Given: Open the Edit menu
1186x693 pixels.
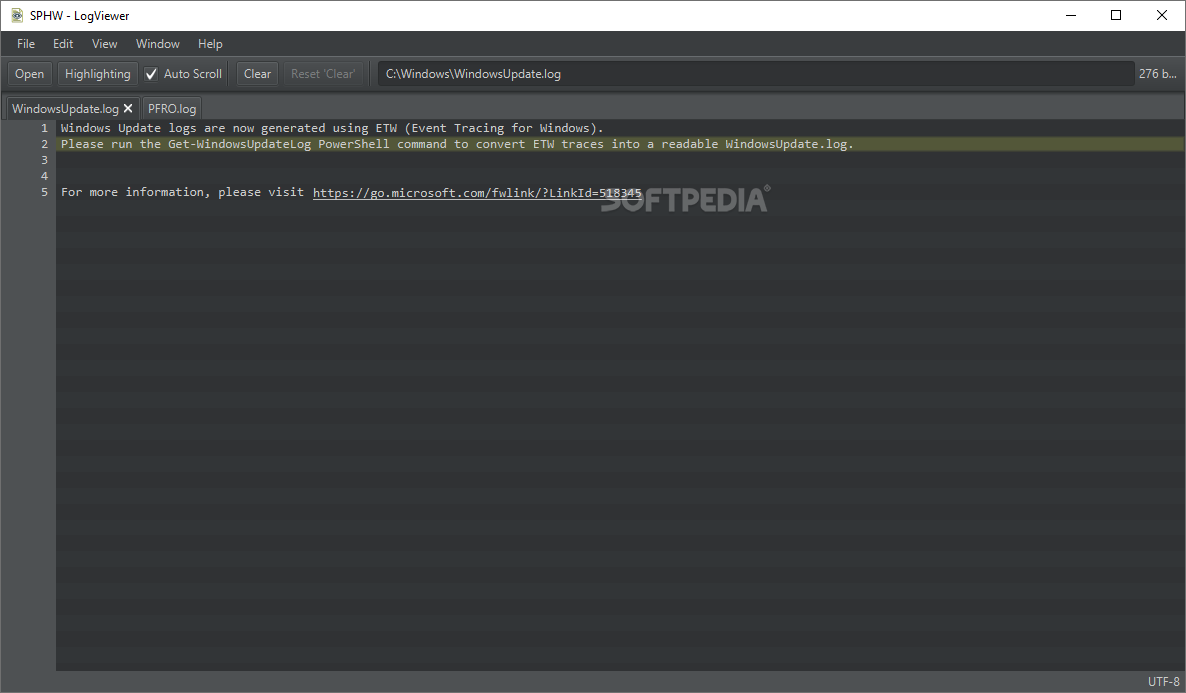Looking at the screenshot, I should (x=63, y=44).
